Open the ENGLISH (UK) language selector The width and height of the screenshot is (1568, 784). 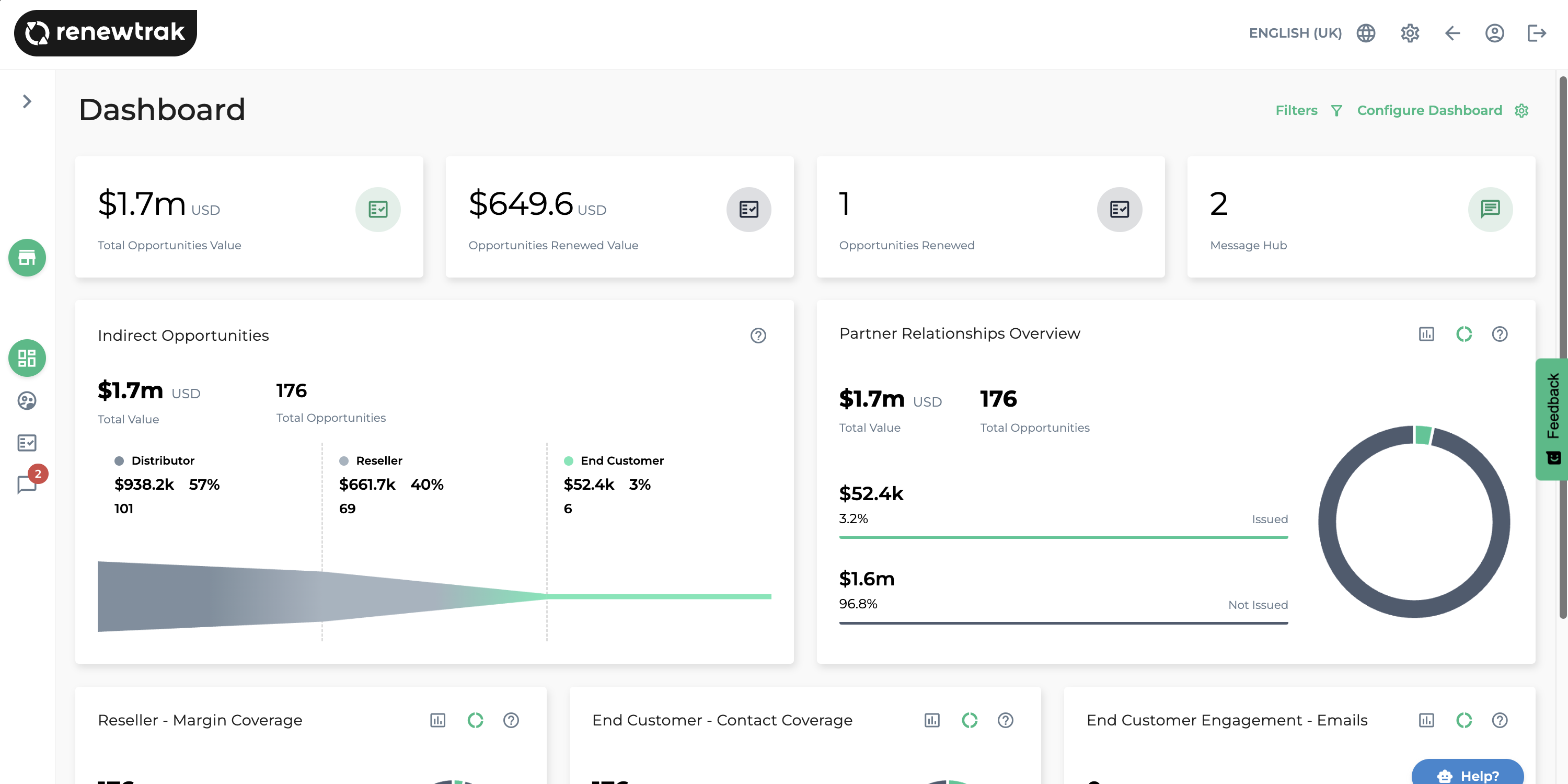[x=1295, y=33]
